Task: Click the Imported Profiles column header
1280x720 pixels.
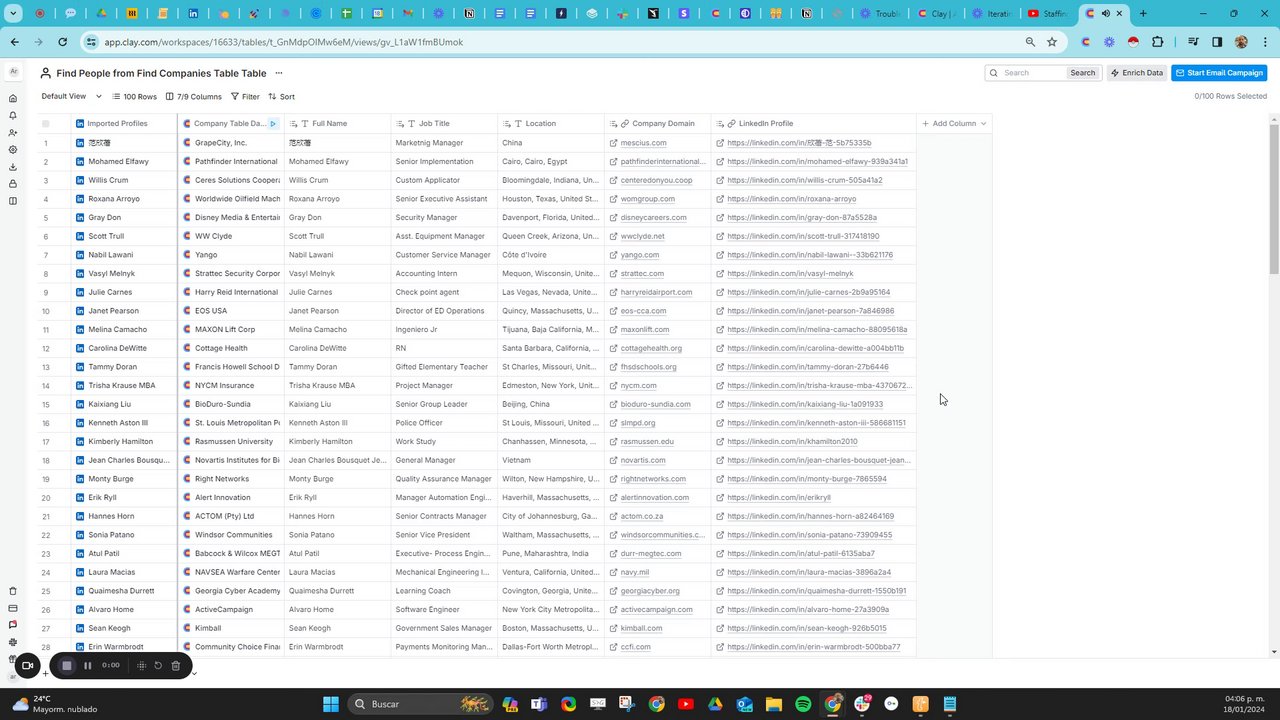Action: click(x=124, y=123)
